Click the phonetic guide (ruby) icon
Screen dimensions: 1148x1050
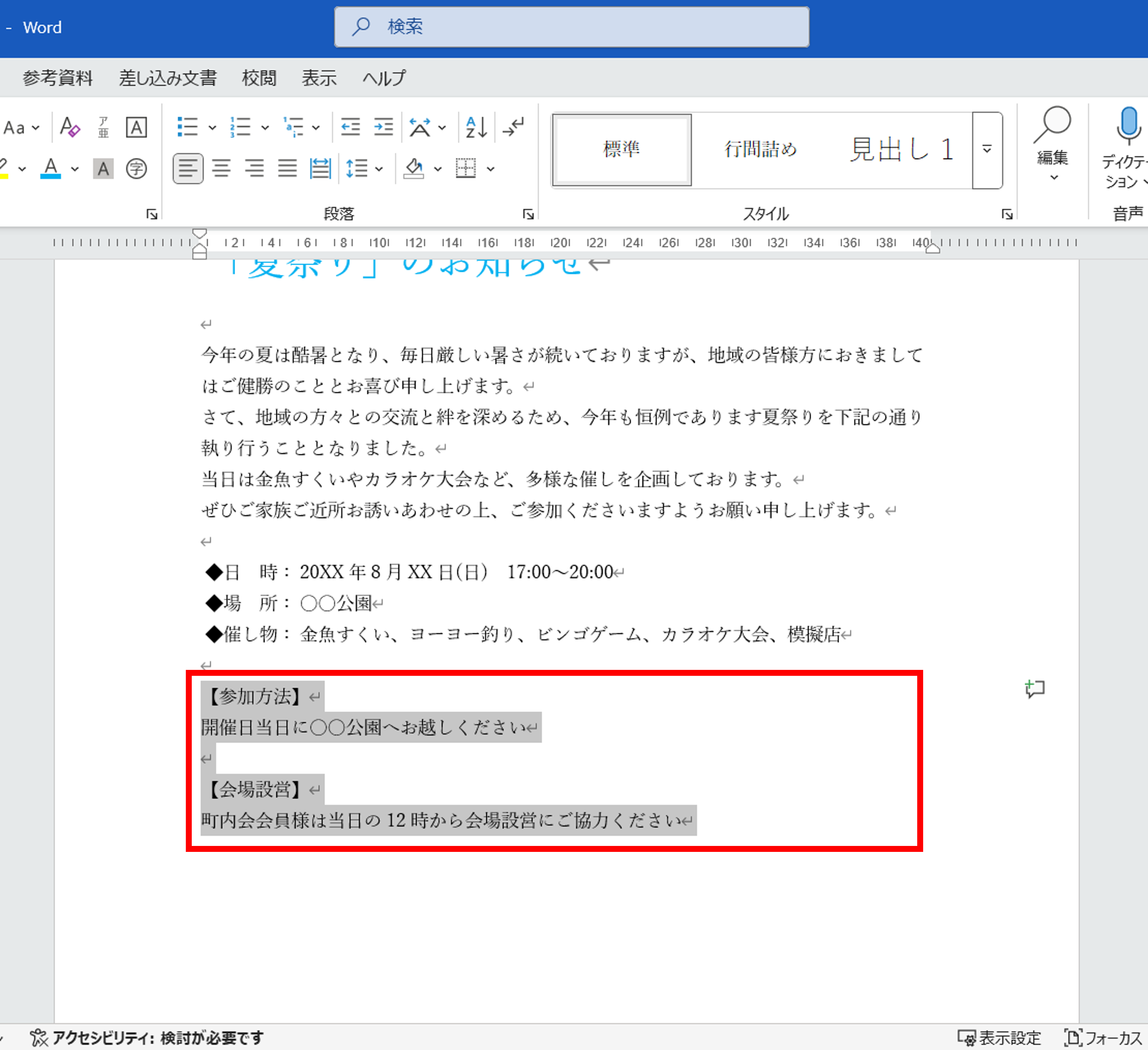[x=103, y=127]
